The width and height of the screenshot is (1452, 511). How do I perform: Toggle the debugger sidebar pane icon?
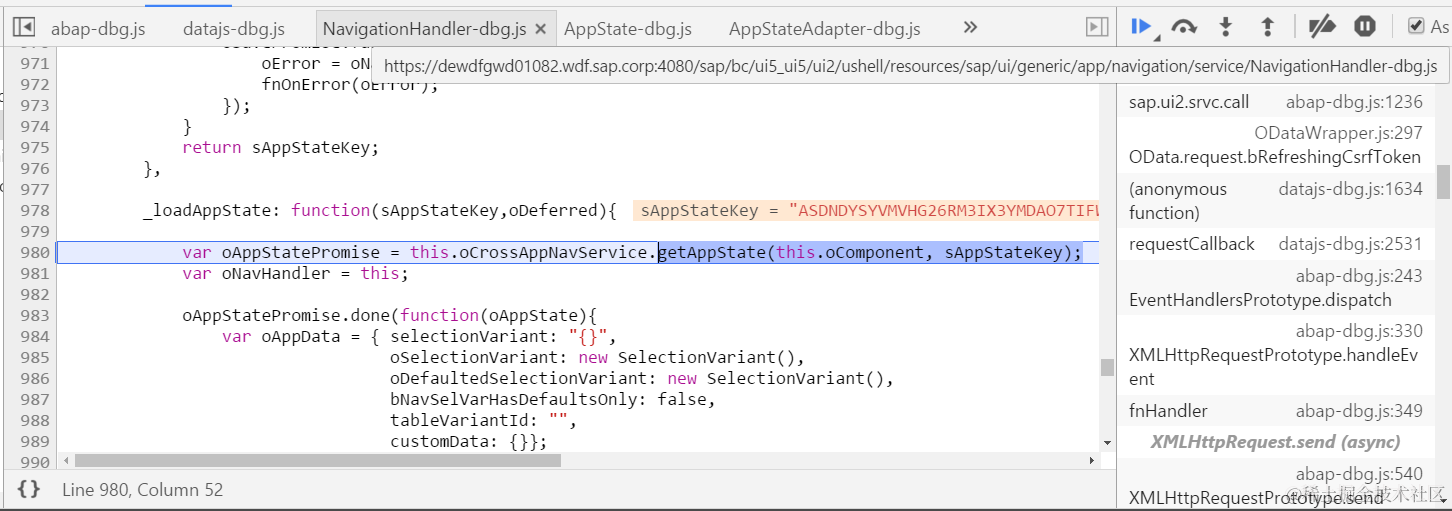(x=1097, y=28)
